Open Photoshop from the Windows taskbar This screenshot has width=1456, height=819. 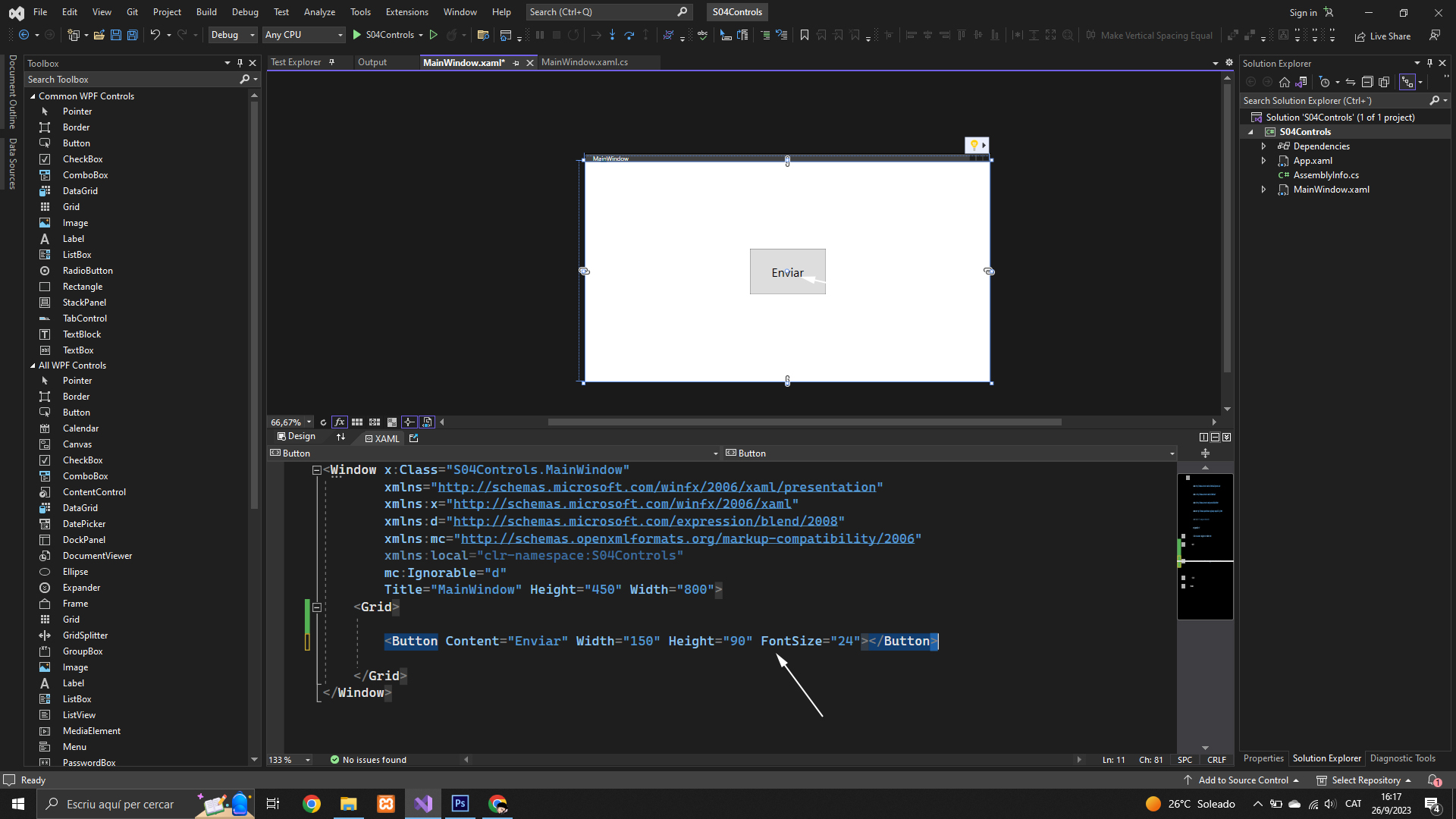460,804
